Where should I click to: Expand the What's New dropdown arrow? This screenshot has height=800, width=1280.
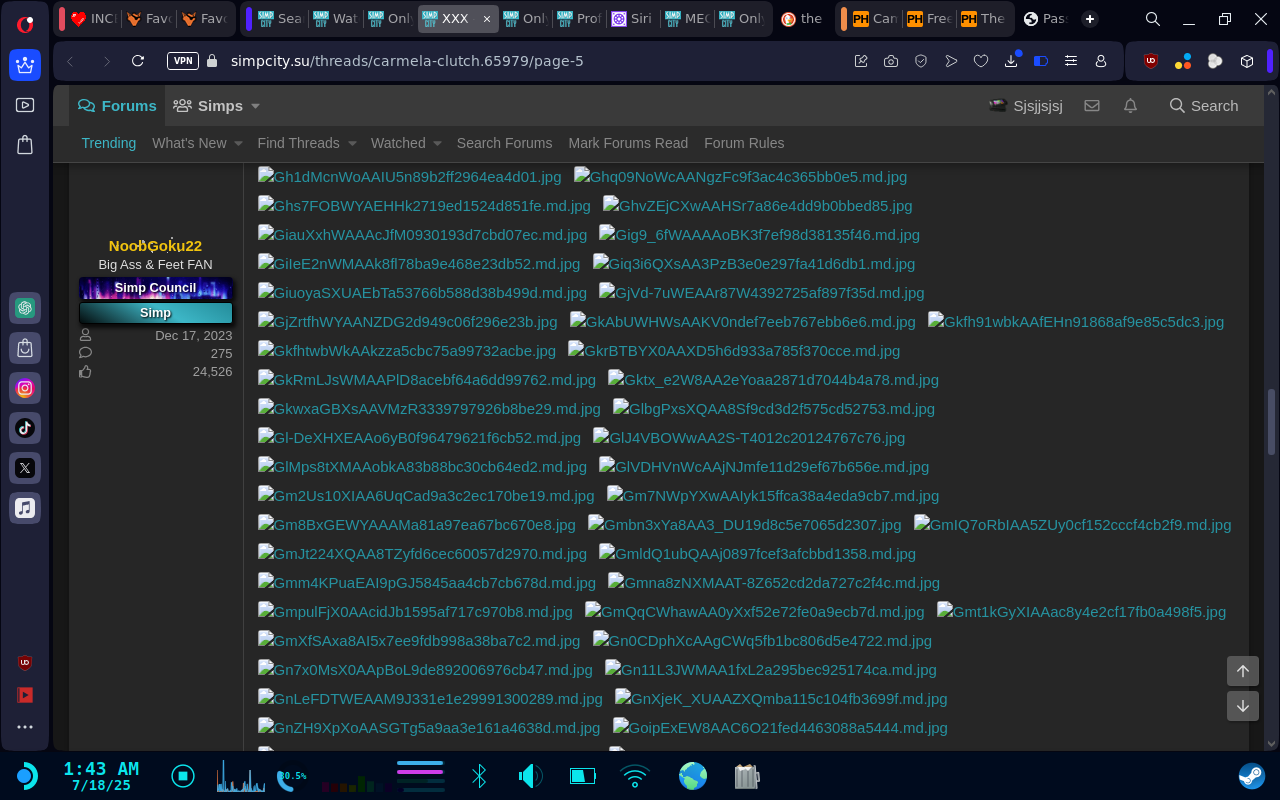point(238,144)
